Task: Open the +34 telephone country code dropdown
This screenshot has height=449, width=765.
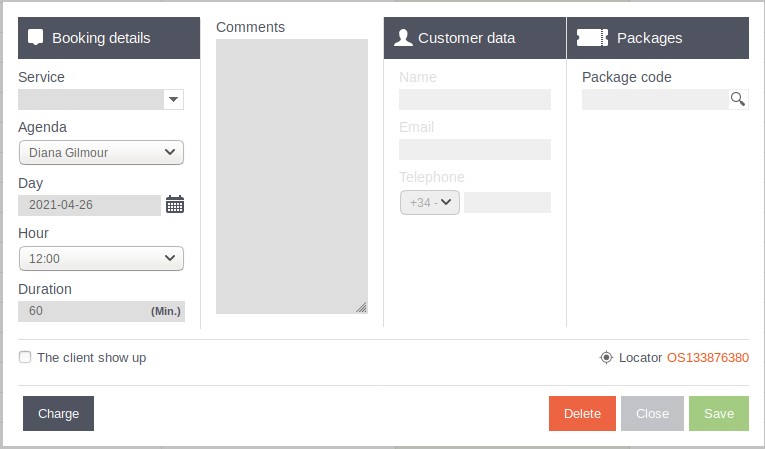Action: (430, 203)
